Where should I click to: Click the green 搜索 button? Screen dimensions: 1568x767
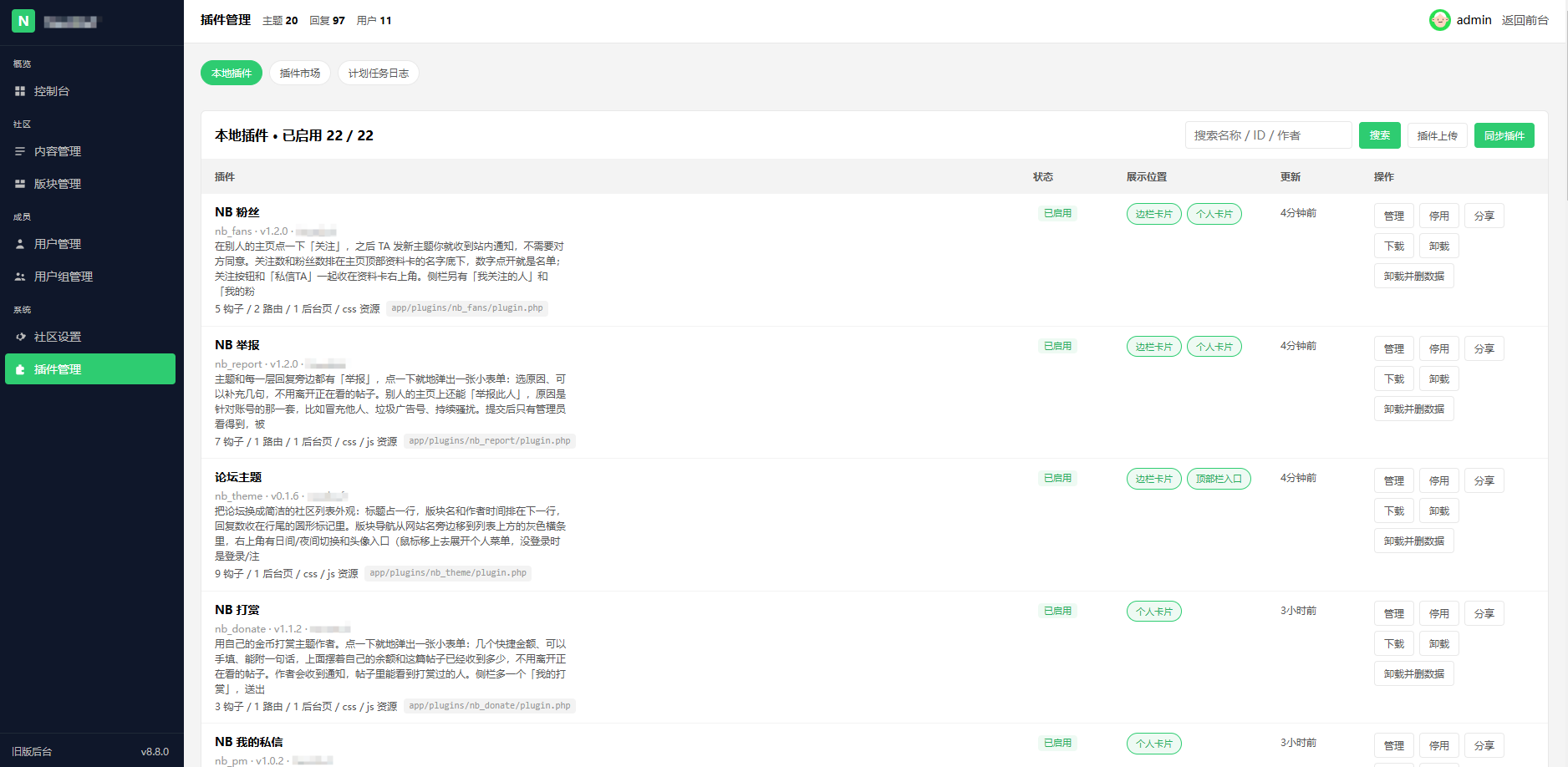[1380, 135]
